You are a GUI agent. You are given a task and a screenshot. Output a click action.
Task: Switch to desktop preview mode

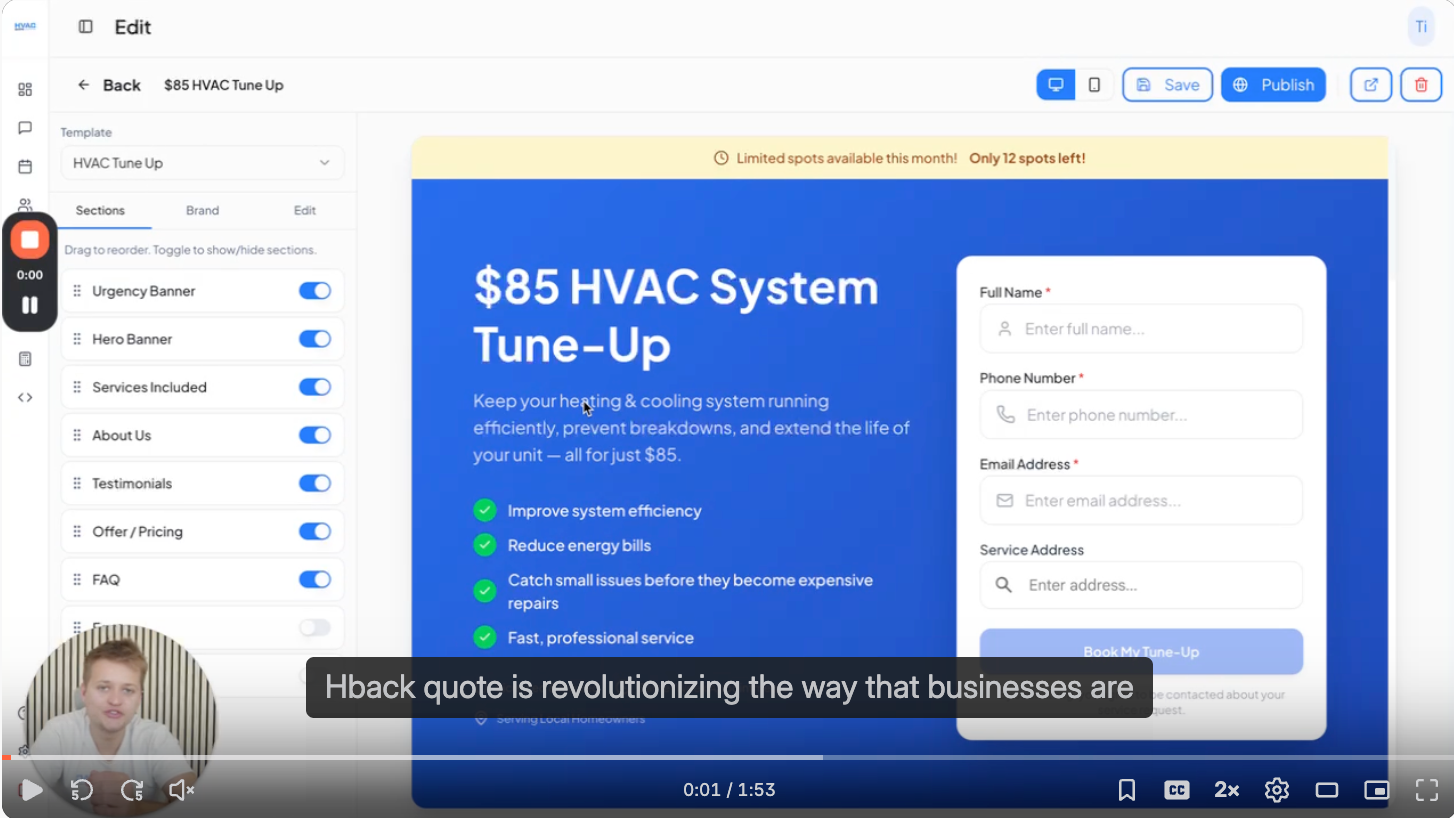[1055, 85]
